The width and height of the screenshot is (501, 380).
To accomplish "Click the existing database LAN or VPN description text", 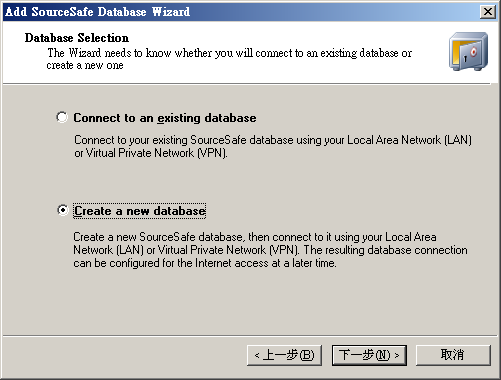I will (273, 146).
